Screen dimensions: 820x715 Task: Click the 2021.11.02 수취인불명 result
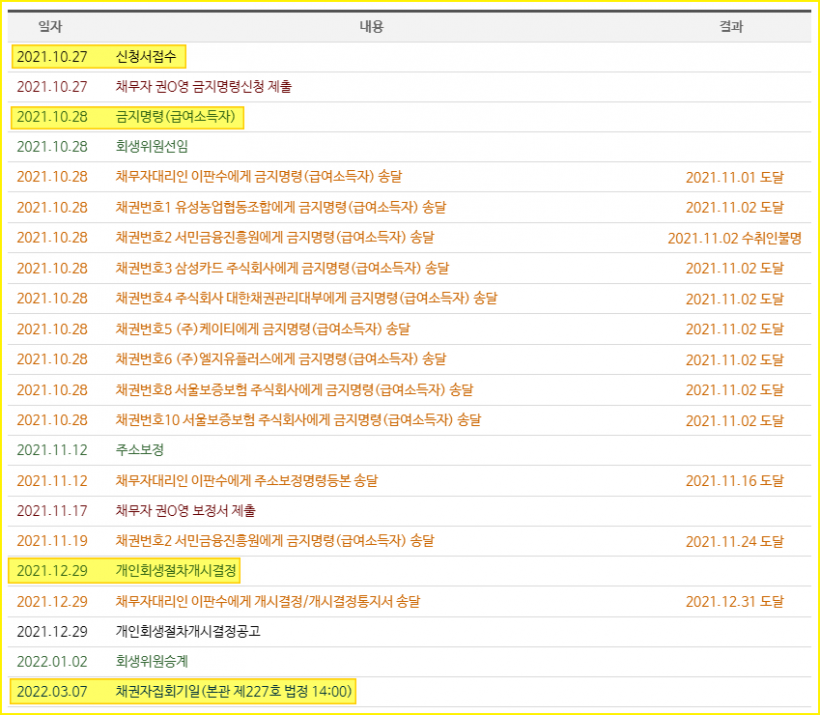734,239
